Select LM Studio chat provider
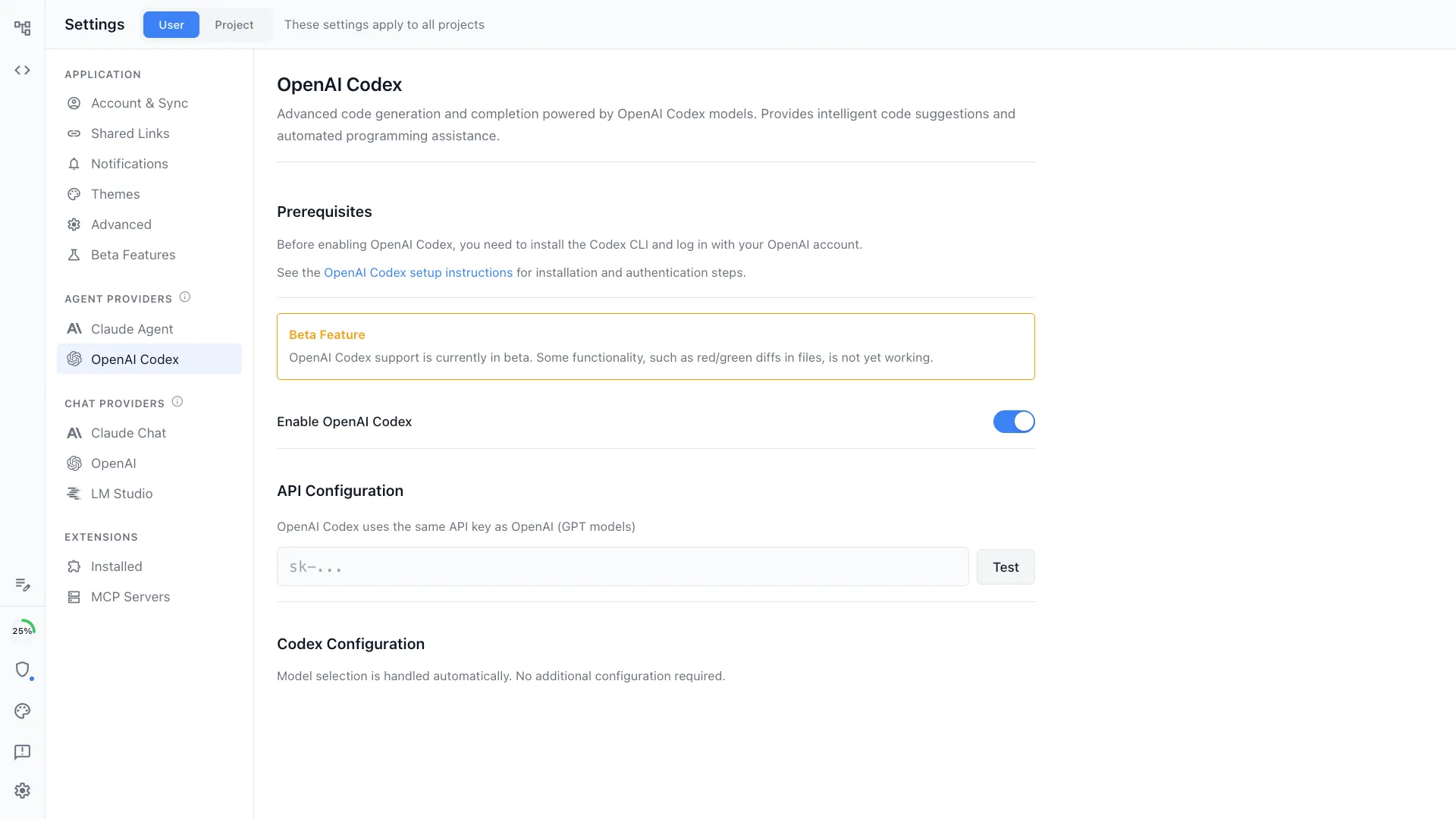Viewport: 1456px width, 819px height. coord(121,494)
